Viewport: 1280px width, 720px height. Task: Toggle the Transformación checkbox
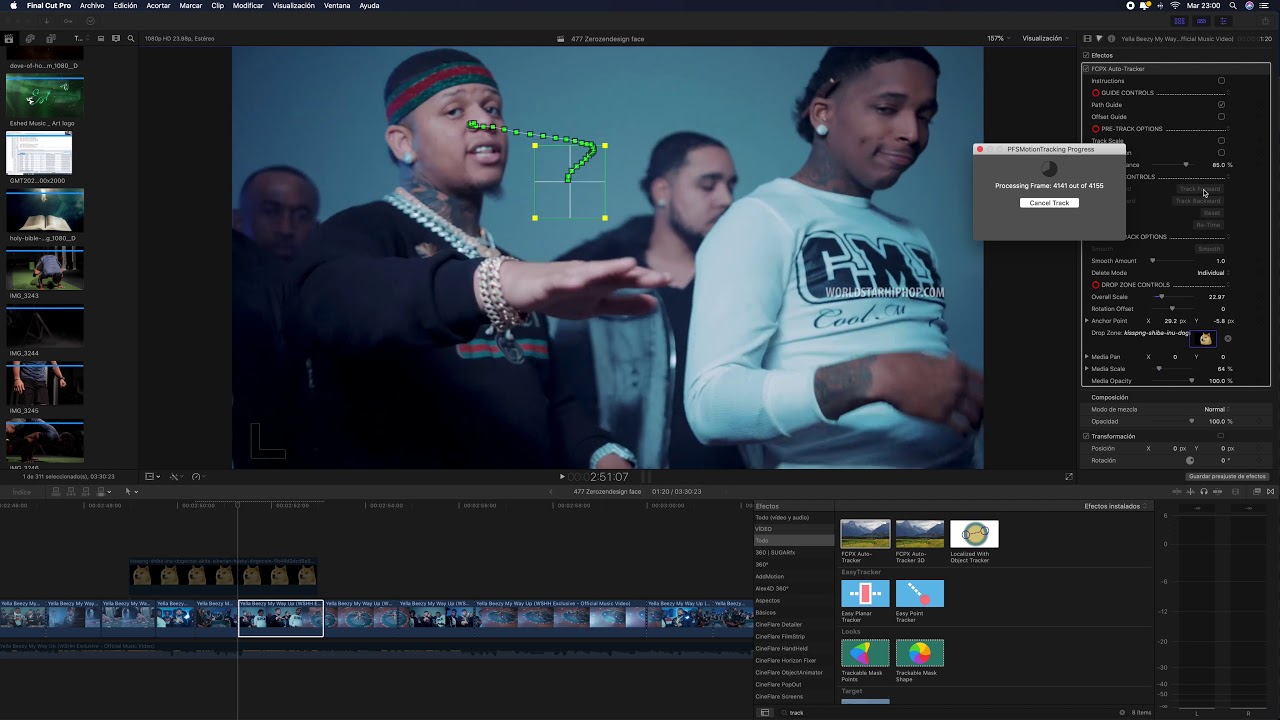[x=1087, y=436]
